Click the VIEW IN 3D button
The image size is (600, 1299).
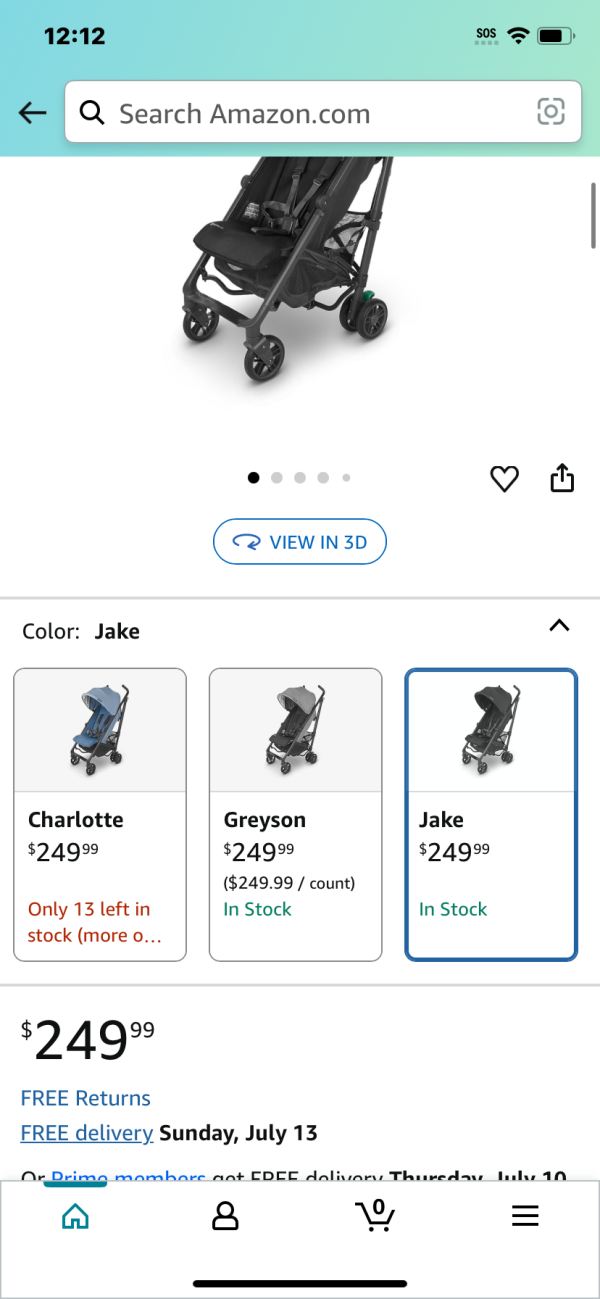(300, 542)
